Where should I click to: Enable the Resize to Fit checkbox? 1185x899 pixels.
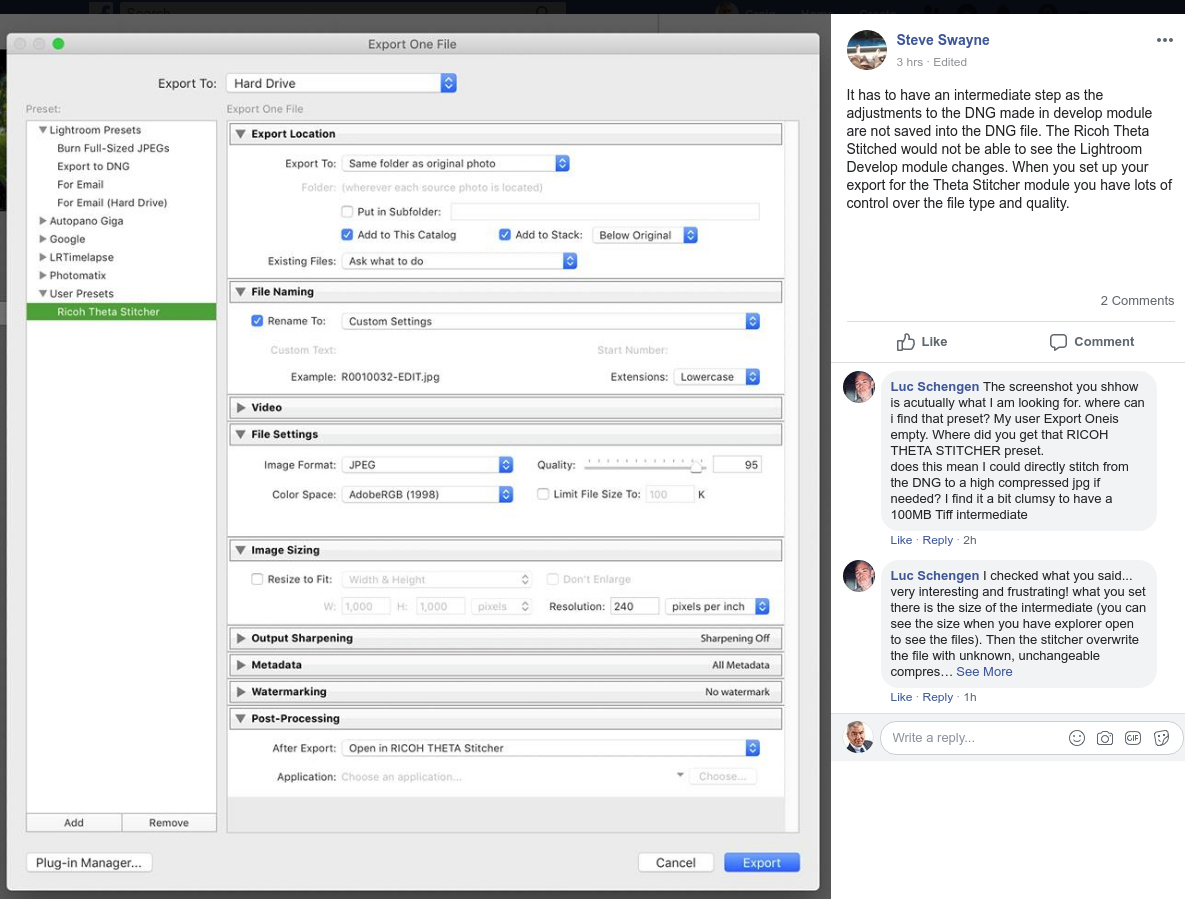click(257, 579)
